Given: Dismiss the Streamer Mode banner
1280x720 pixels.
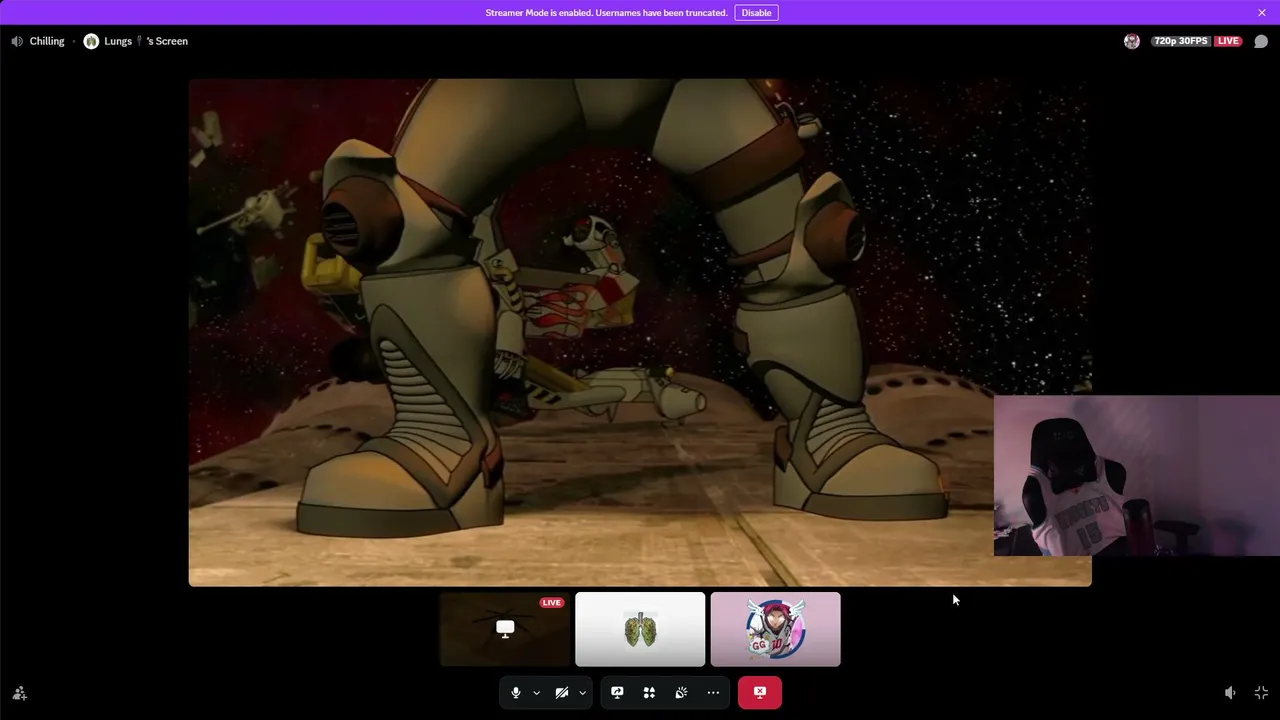Looking at the screenshot, I should [1262, 13].
